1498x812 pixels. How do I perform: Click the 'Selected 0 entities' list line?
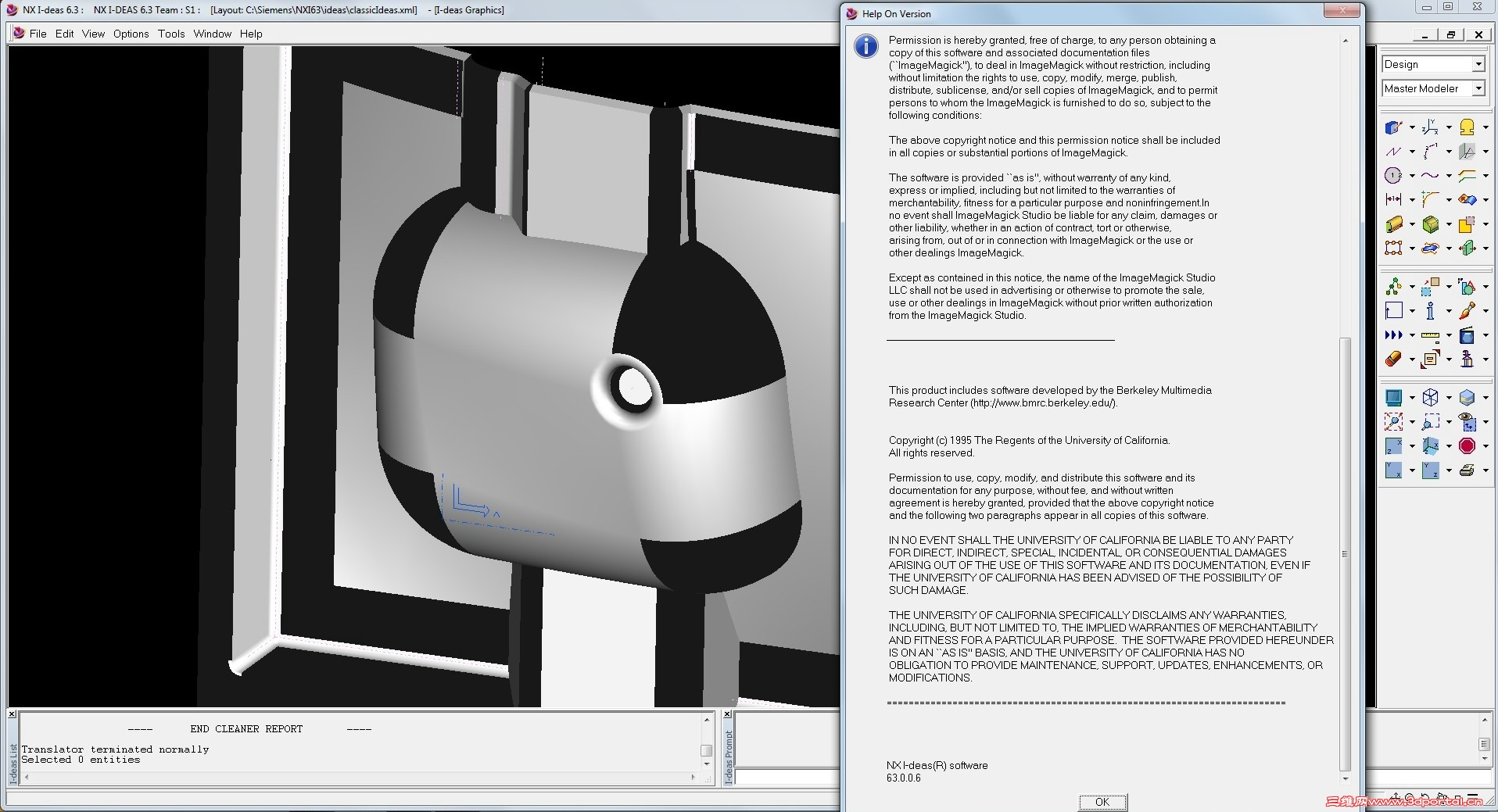(x=81, y=759)
